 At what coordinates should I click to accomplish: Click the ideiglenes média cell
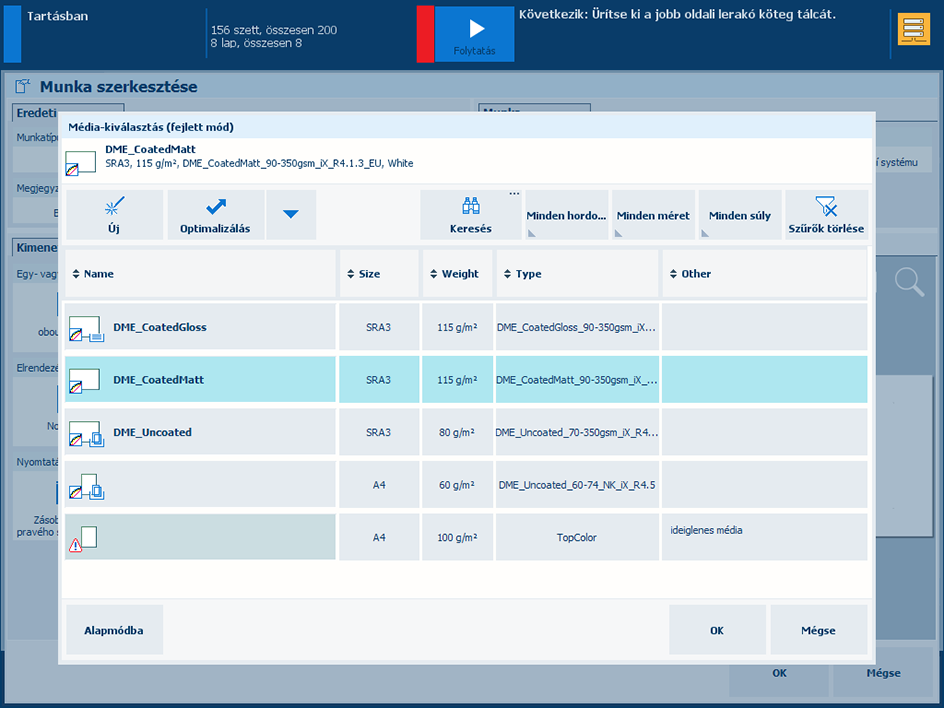(765, 537)
